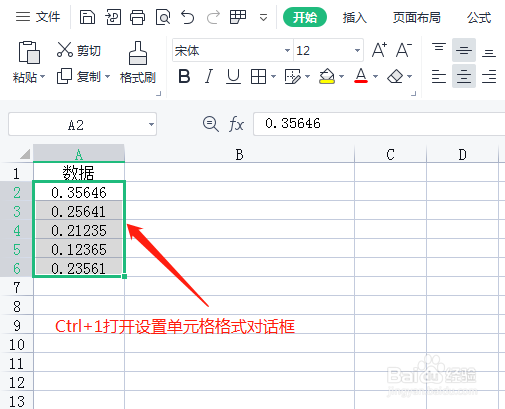Click 剪切 to cut the selection

coord(79,50)
